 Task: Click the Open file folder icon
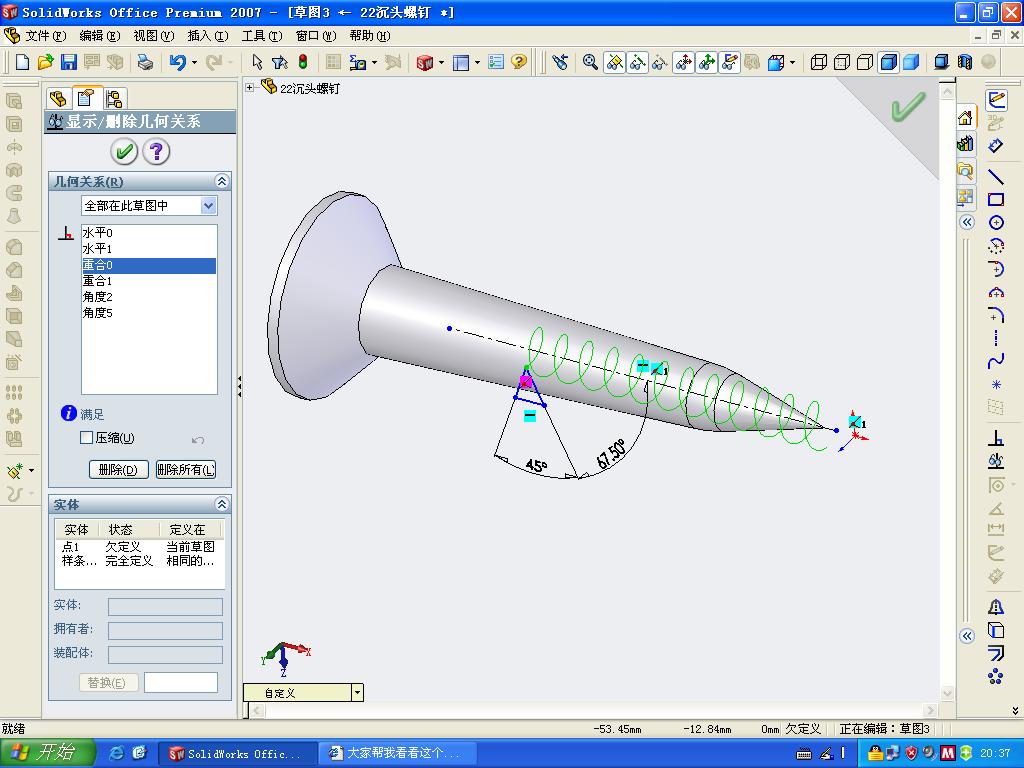pyautogui.click(x=45, y=62)
